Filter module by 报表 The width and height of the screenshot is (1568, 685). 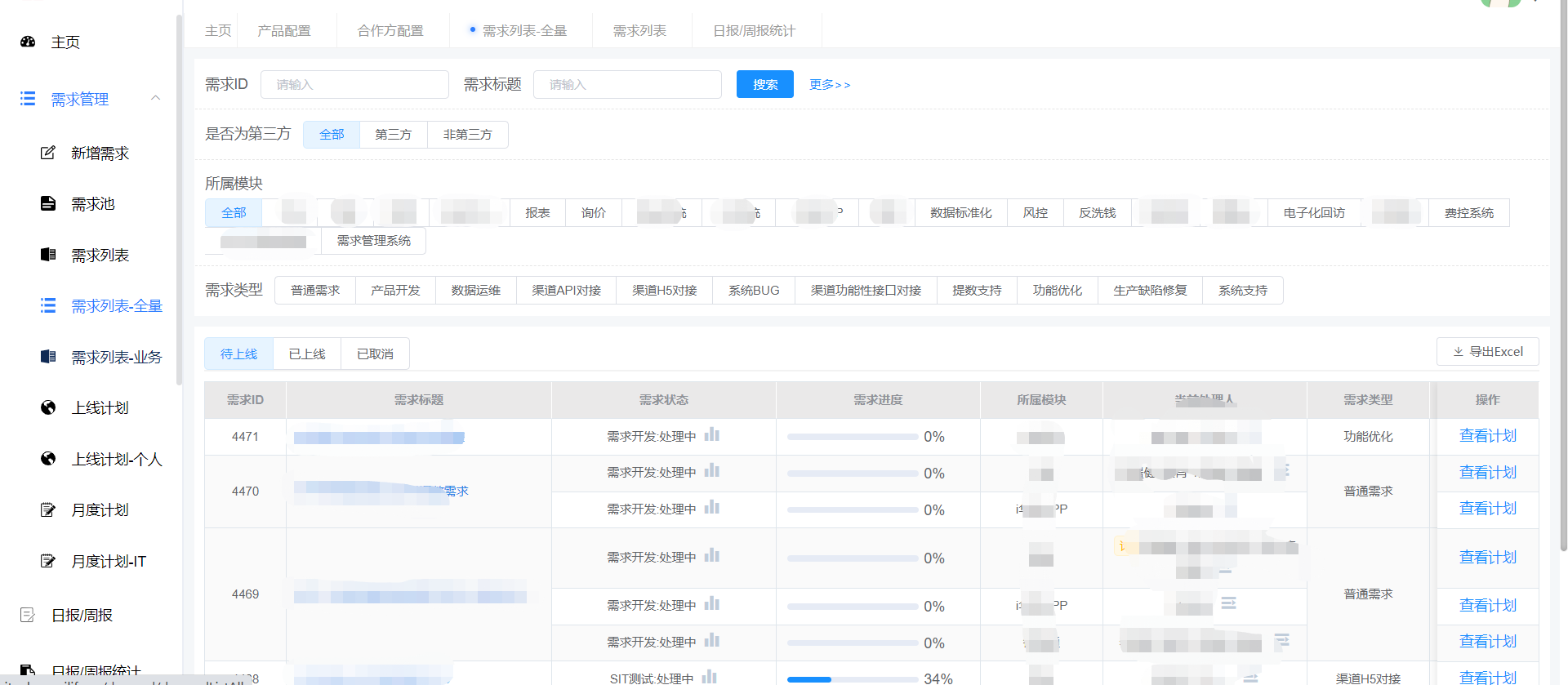coord(537,213)
